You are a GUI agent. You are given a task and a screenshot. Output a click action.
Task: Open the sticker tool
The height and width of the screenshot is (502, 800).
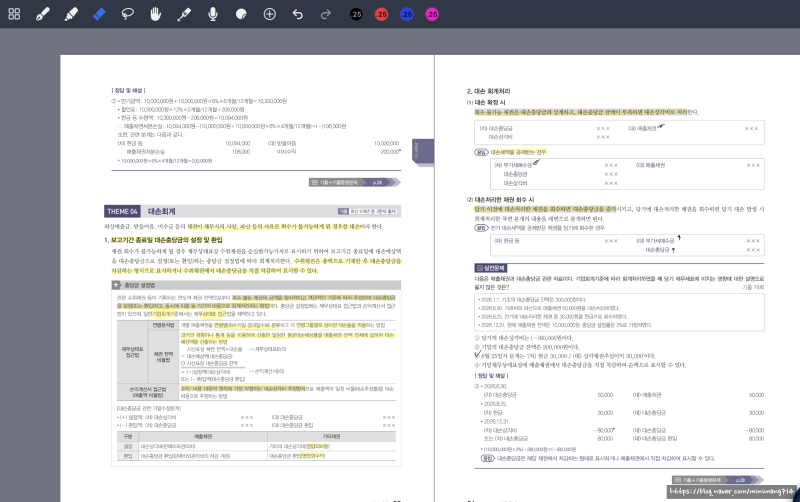[241, 14]
